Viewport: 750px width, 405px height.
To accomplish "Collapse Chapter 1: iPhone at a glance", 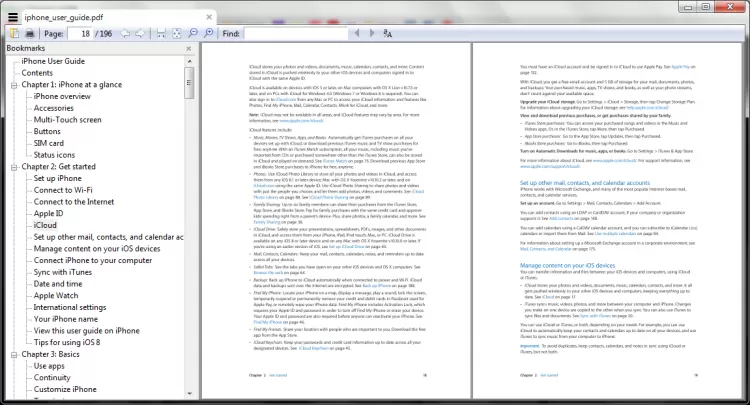I will click(14, 85).
